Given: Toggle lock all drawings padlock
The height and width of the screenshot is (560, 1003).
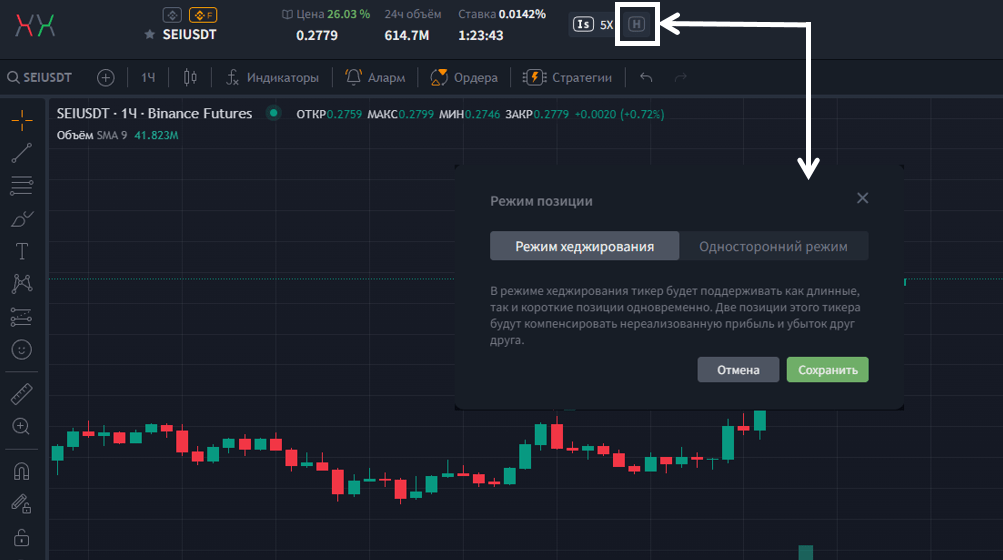Looking at the screenshot, I should pos(22,537).
